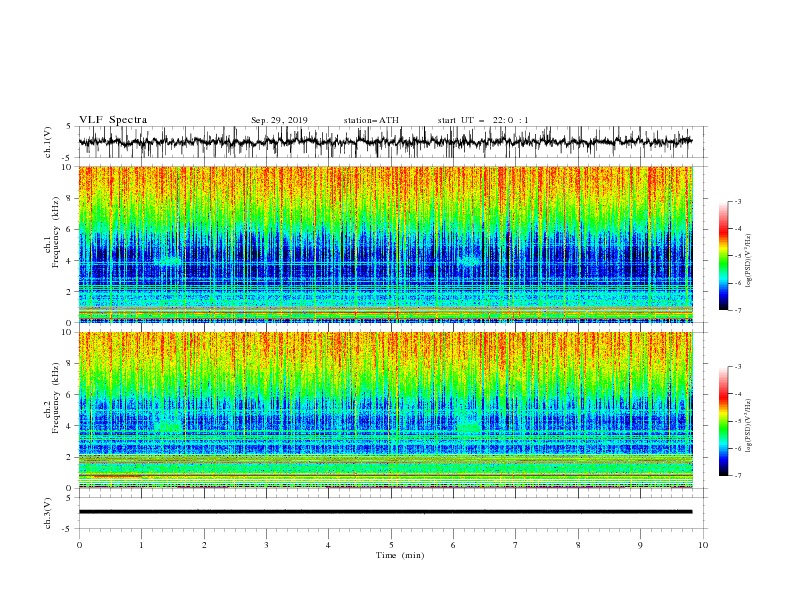Click the 'Time (min)' axis label
This screenshot has width=792, height=612.
coord(400,555)
